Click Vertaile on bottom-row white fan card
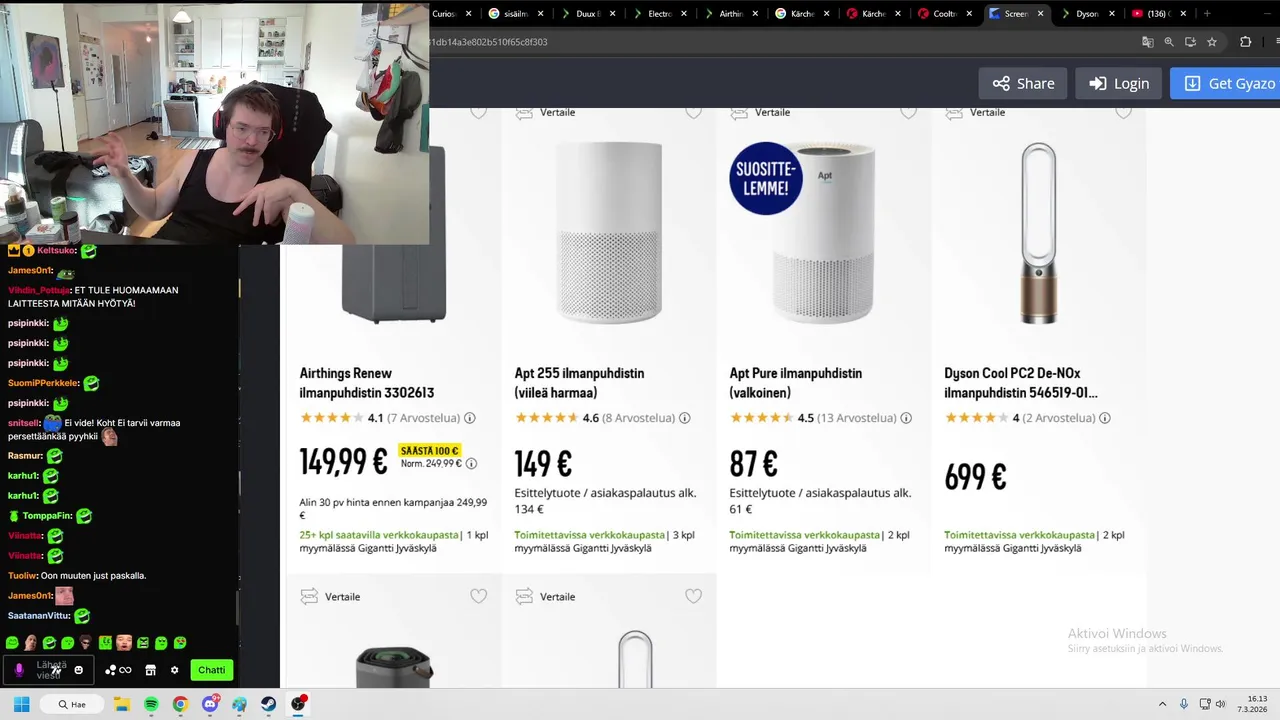The height and width of the screenshot is (720, 1280). (545, 596)
